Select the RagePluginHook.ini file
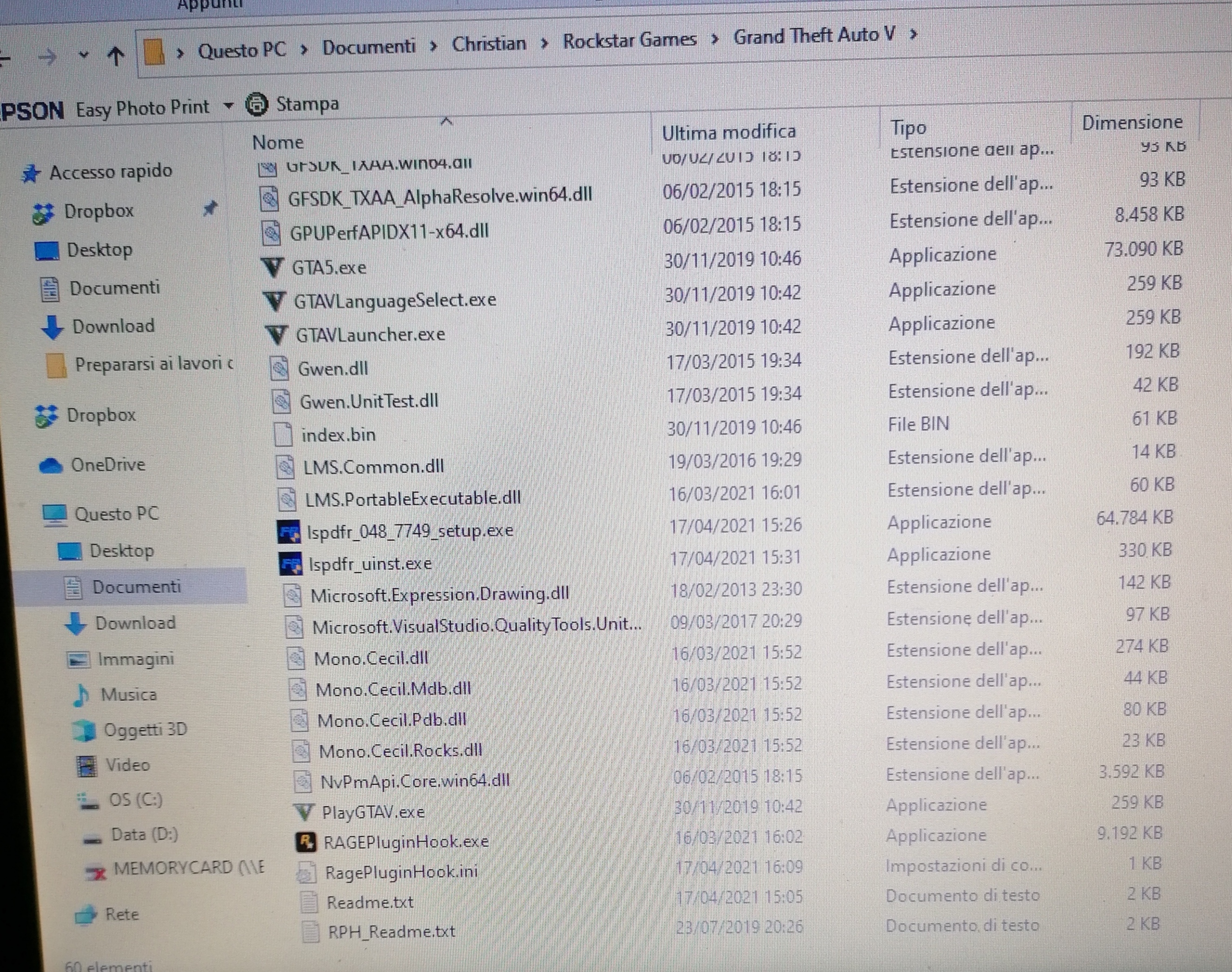This screenshot has height=972, width=1232. (x=401, y=872)
